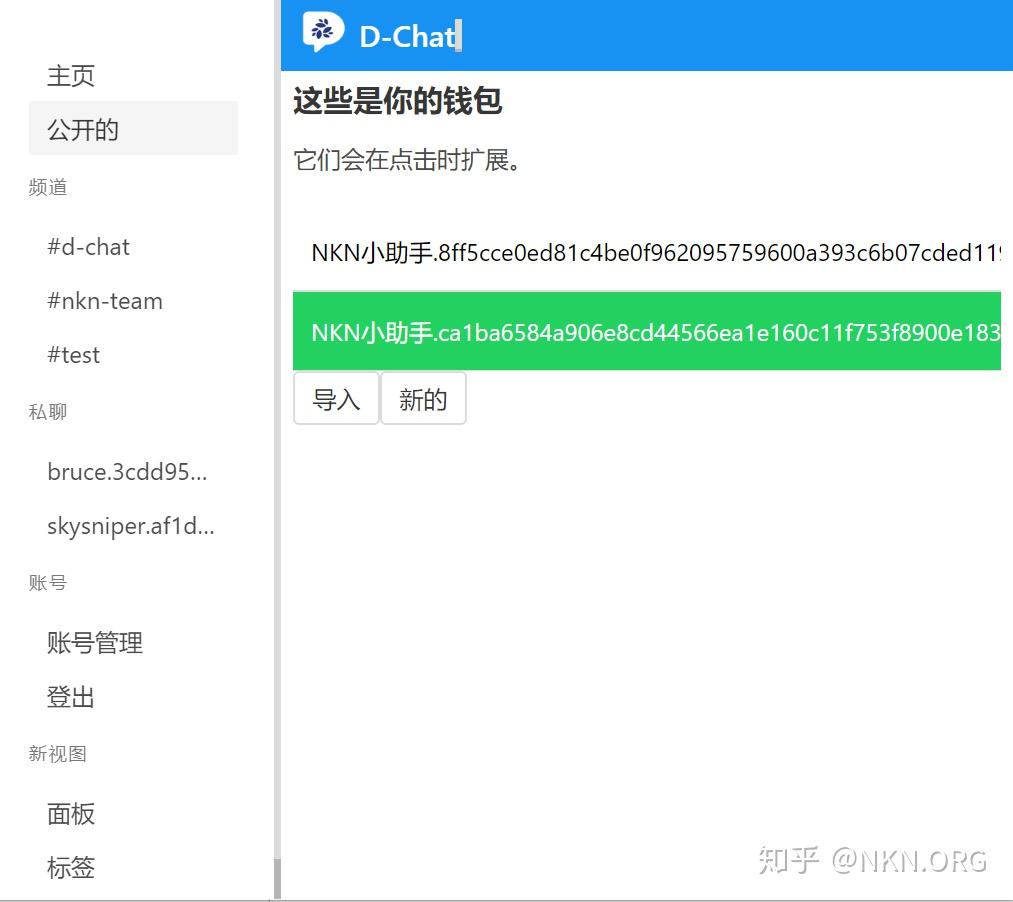Open the #nkn-team channel
Image resolution: width=1013 pixels, height=902 pixels.
click(x=104, y=300)
